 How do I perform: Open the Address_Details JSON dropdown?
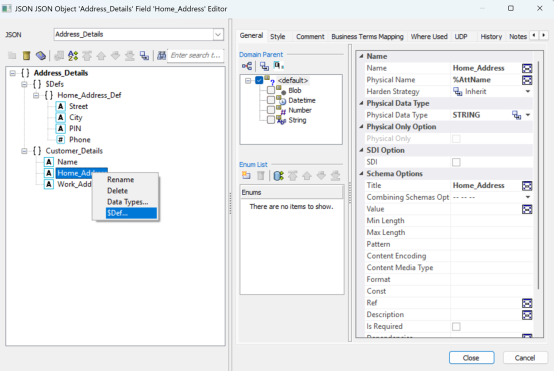point(218,35)
